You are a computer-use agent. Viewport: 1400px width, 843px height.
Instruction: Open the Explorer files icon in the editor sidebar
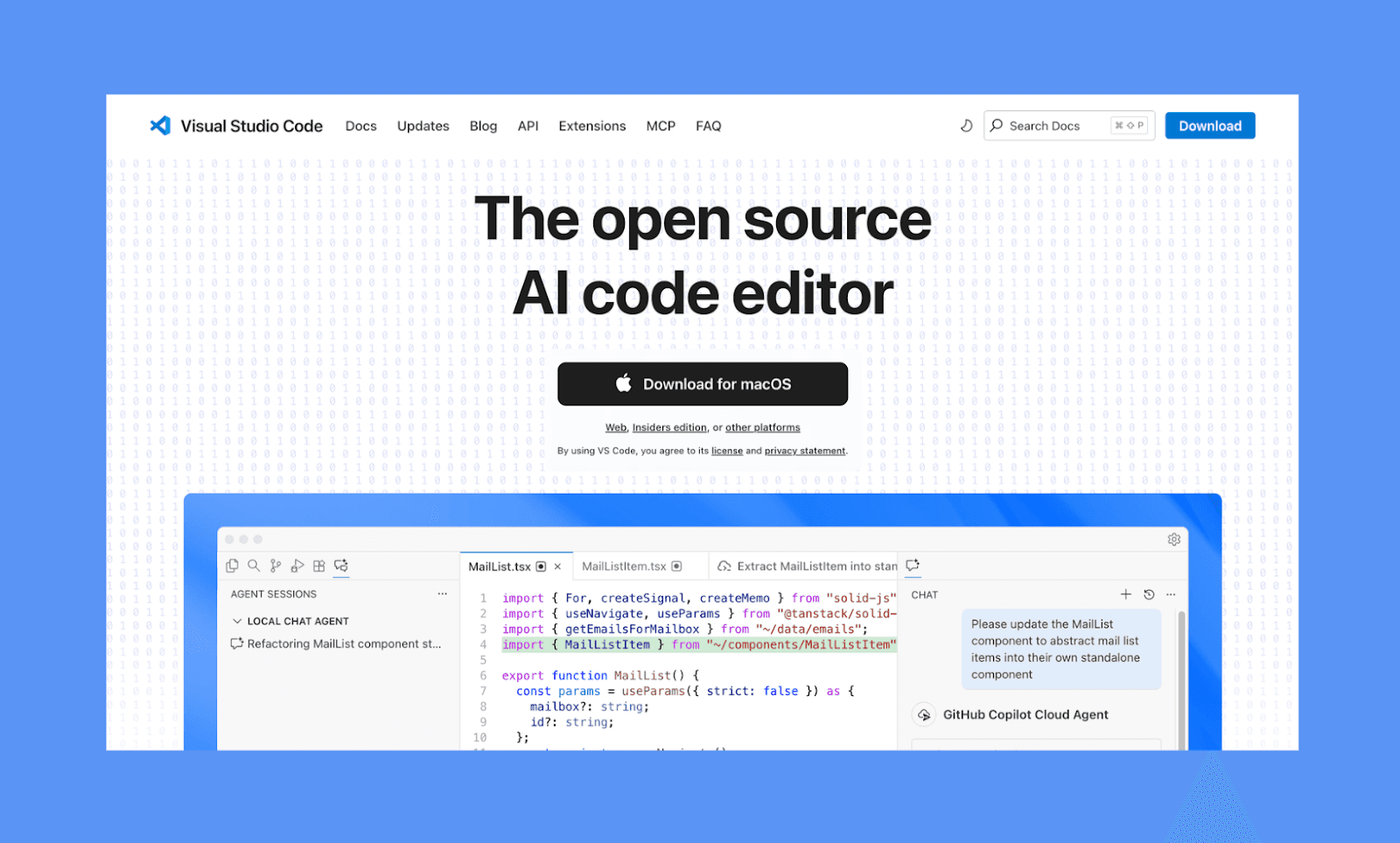click(232, 566)
